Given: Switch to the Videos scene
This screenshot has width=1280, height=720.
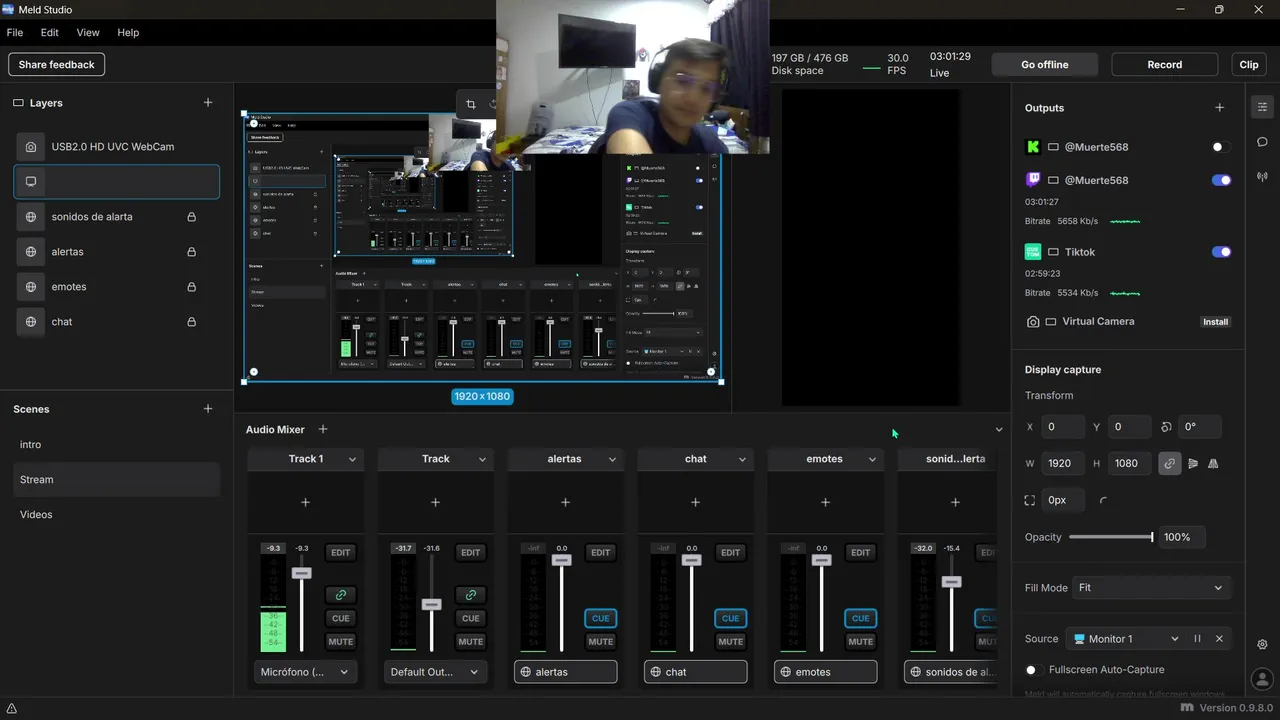Looking at the screenshot, I should 116,515.
